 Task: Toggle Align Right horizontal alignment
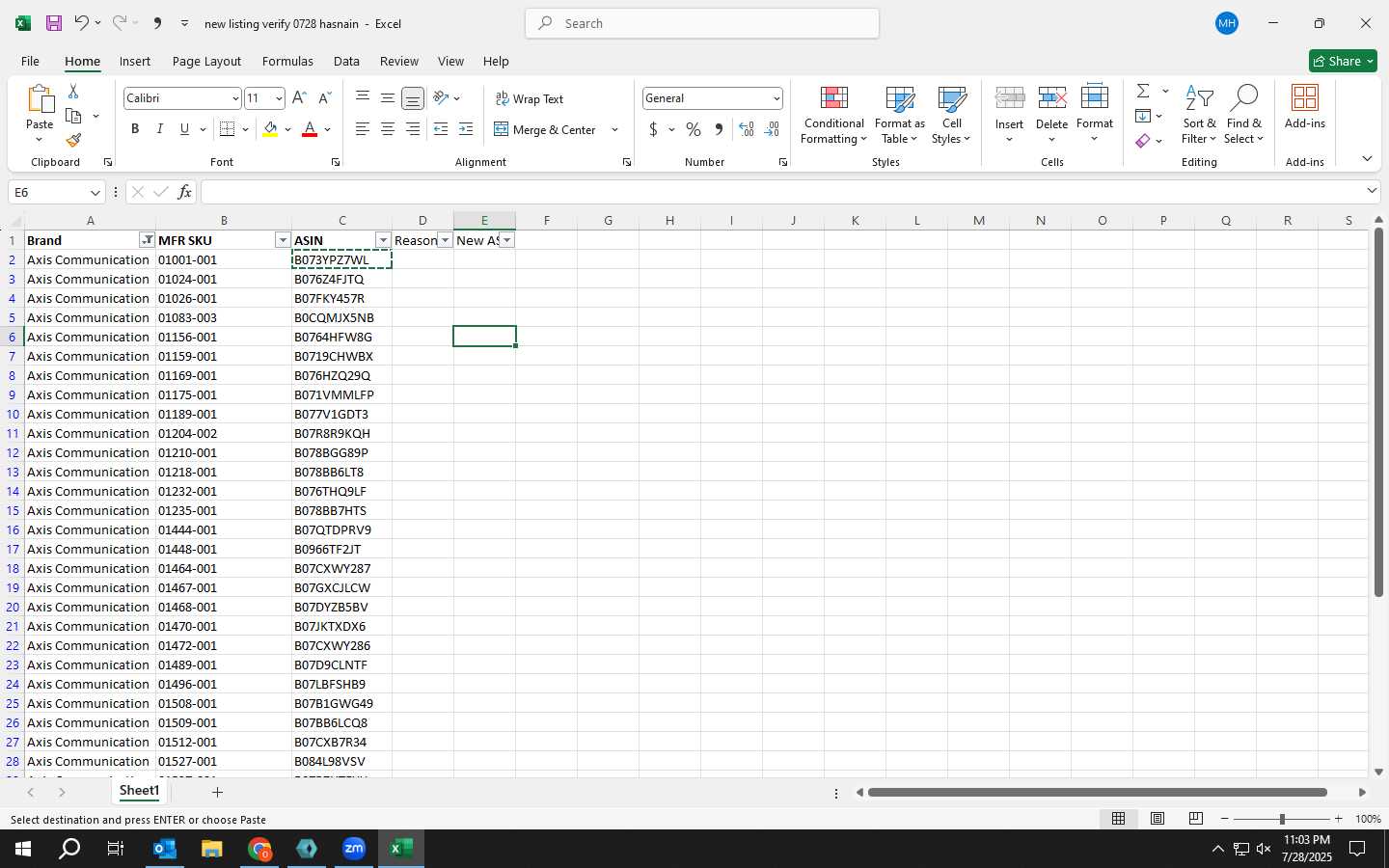412,129
